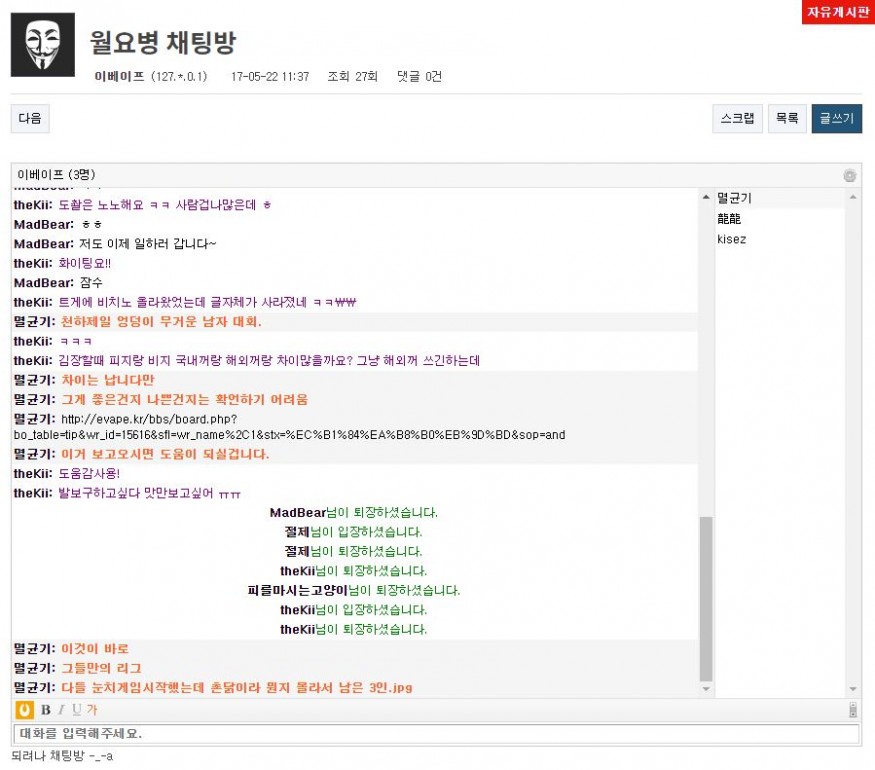875x770 pixels.
Task: Open the font color picker '가'
Action: point(92,710)
